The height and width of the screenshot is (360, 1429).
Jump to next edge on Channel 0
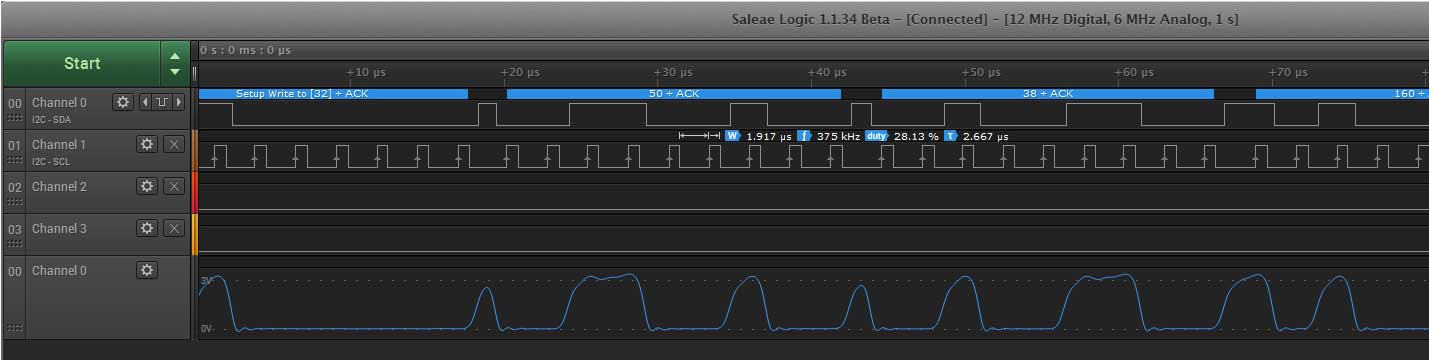coord(179,102)
